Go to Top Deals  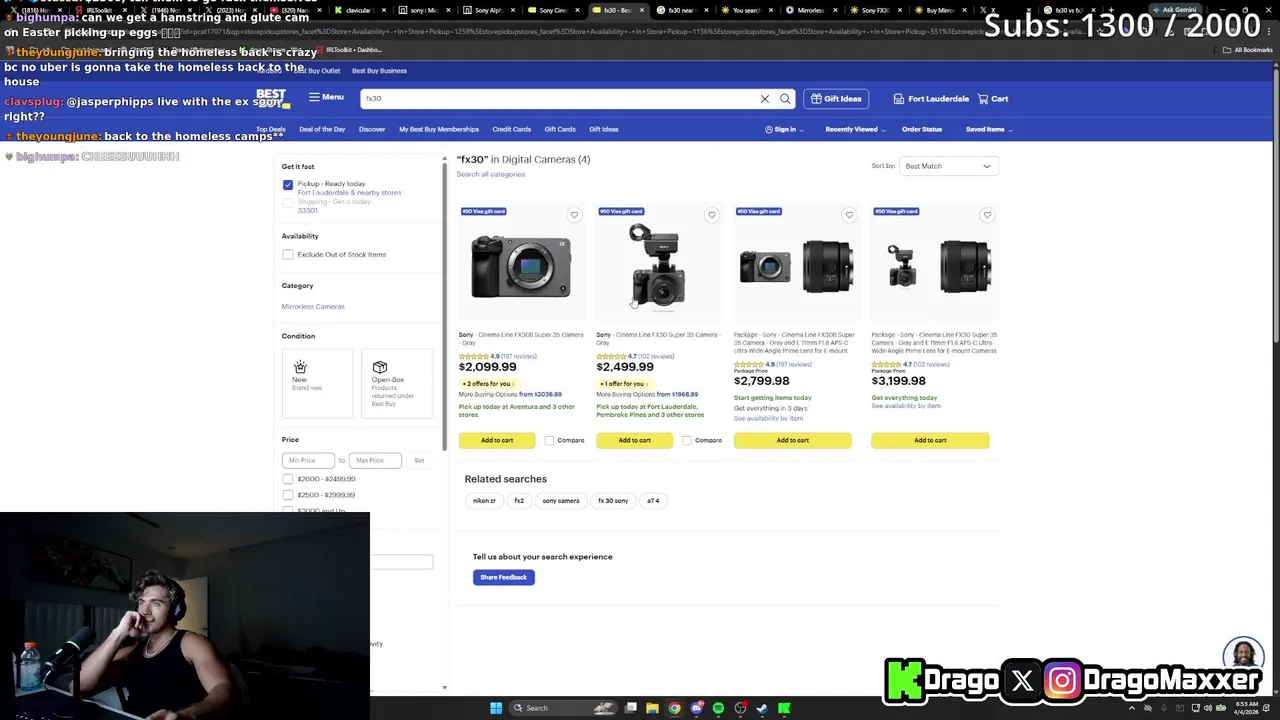(x=270, y=129)
